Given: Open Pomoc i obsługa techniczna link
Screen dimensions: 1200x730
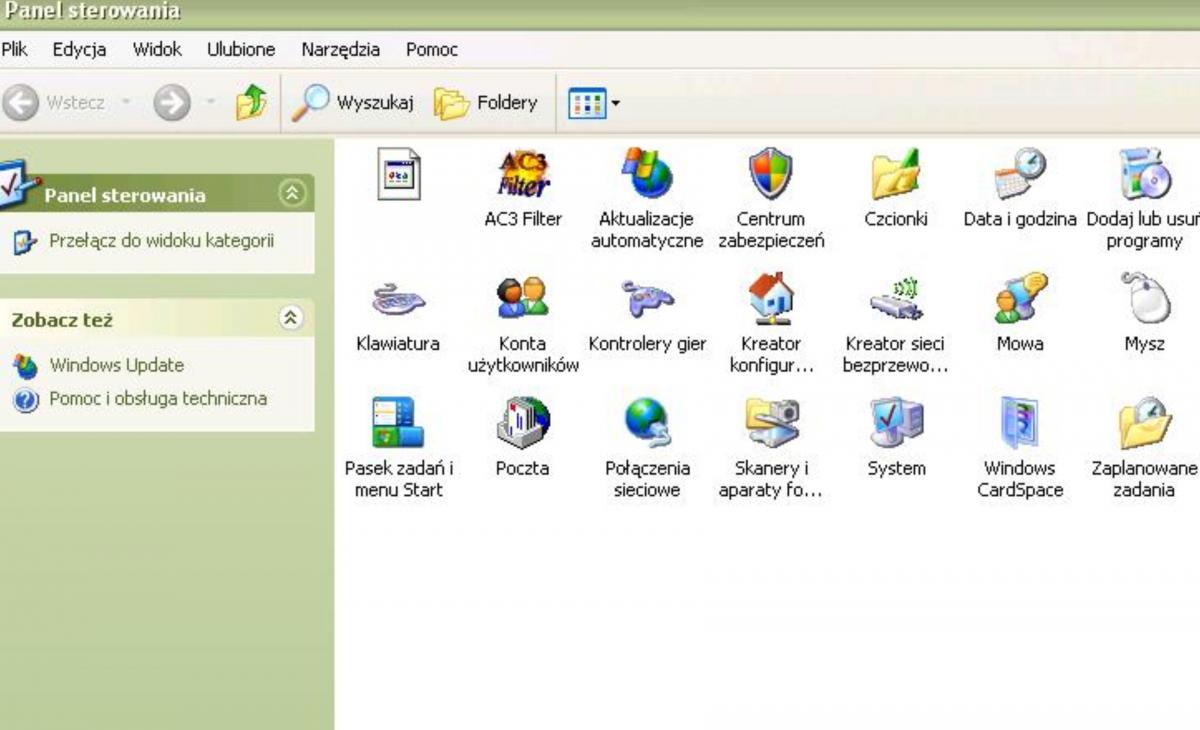Looking at the screenshot, I should coord(158,398).
